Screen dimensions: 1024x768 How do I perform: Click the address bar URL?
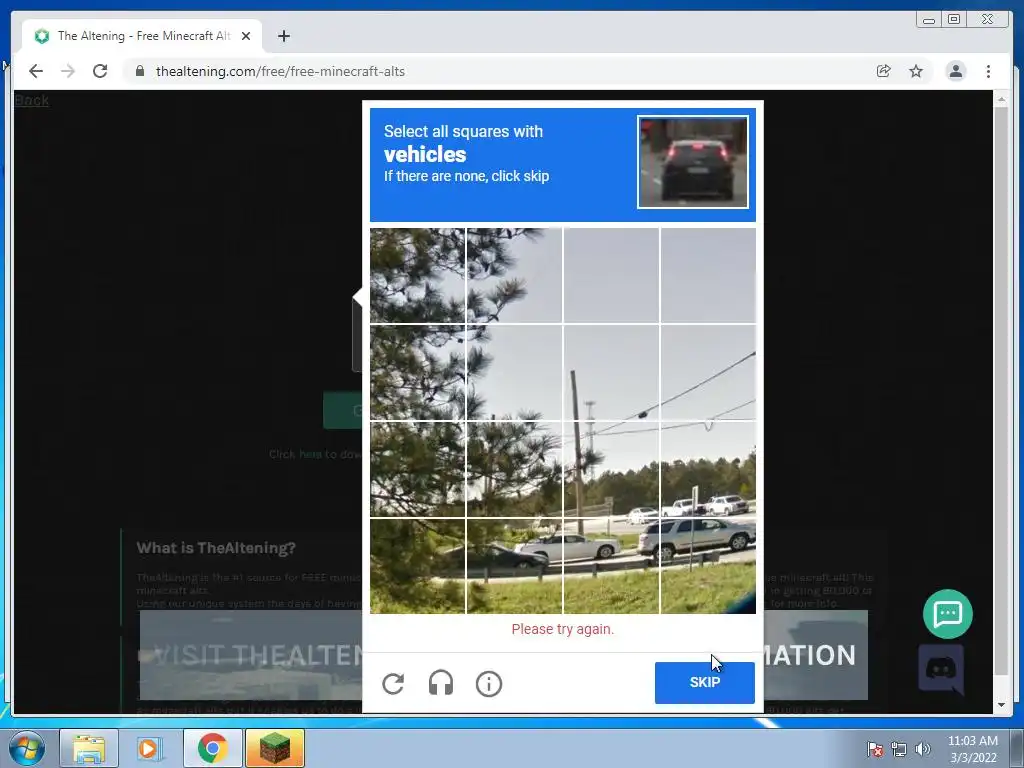click(x=280, y=71)
